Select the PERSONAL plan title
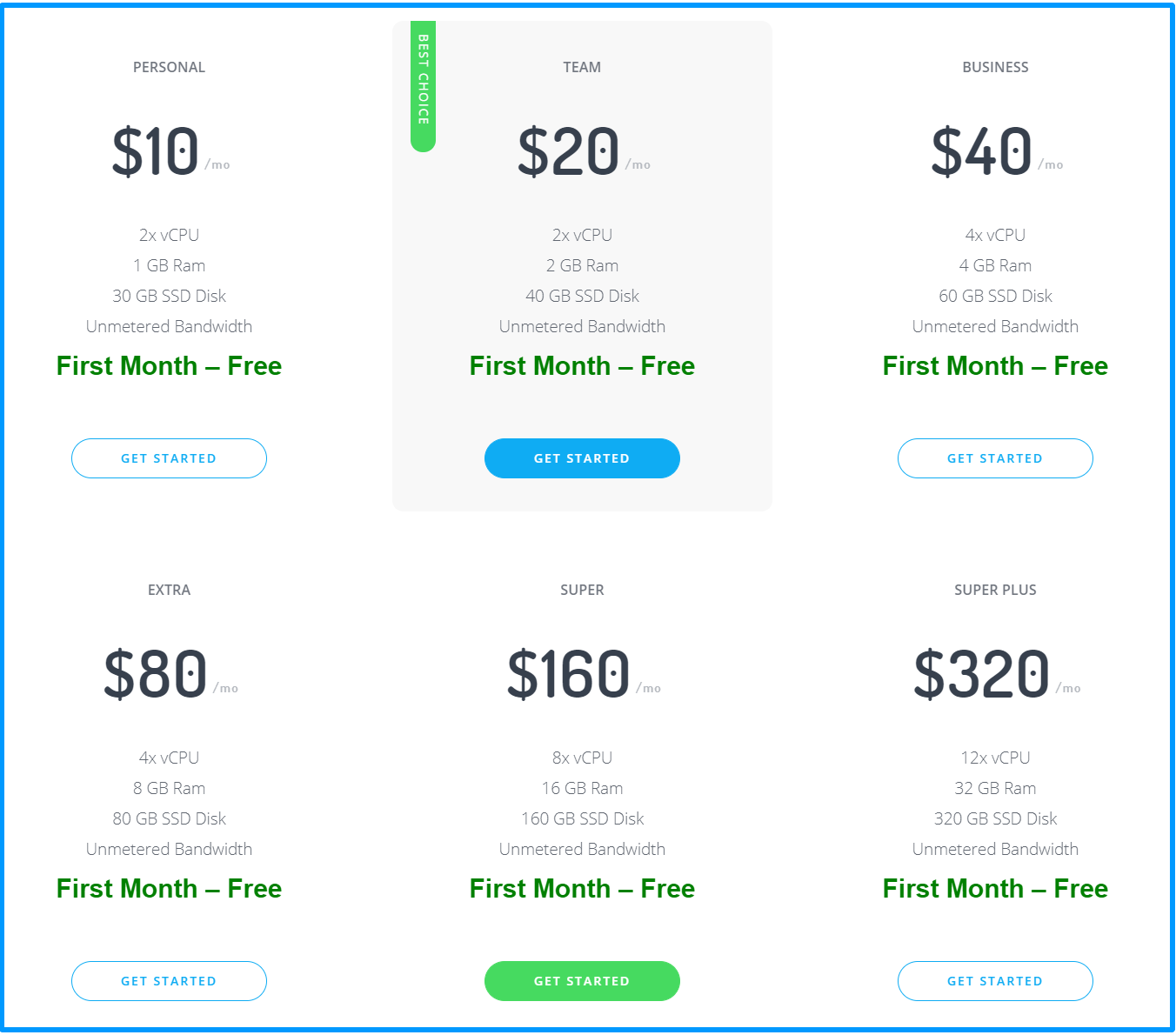The height and width of the screenshot is (1035, 1176). pos(169,67)
